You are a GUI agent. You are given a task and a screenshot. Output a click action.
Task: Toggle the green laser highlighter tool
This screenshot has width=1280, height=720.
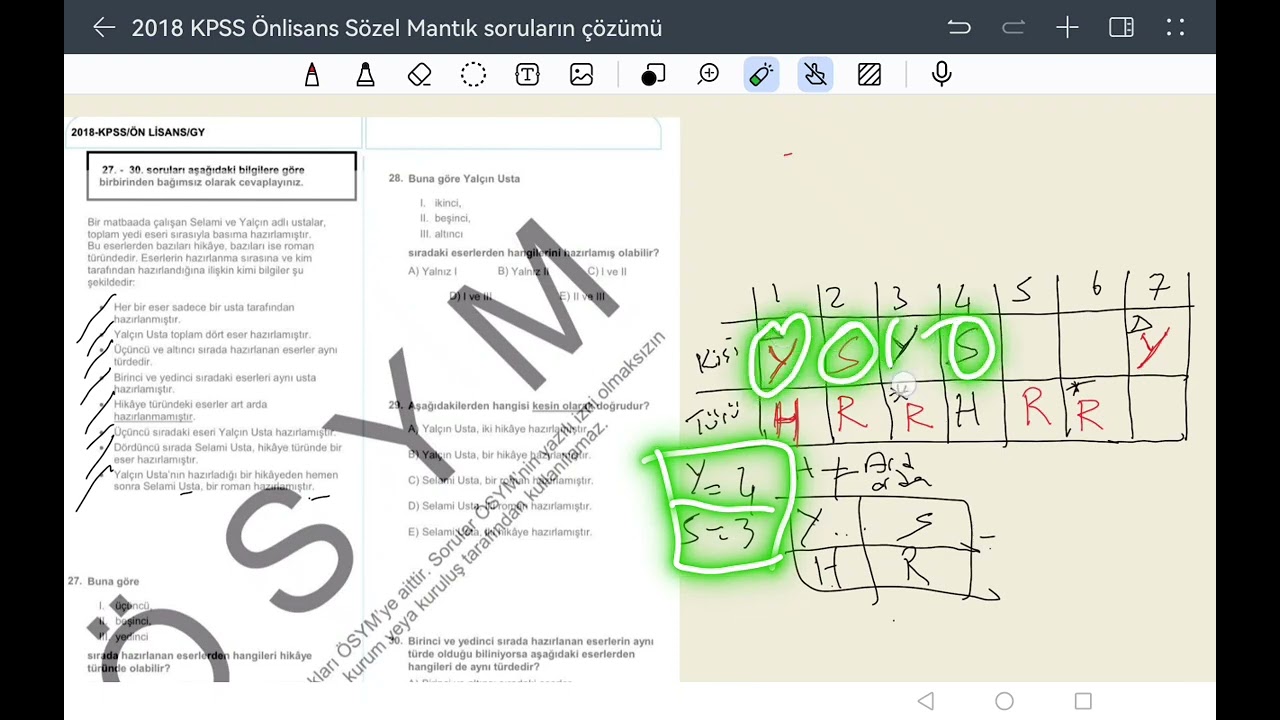pyautogui.click(x=762, y=75)
